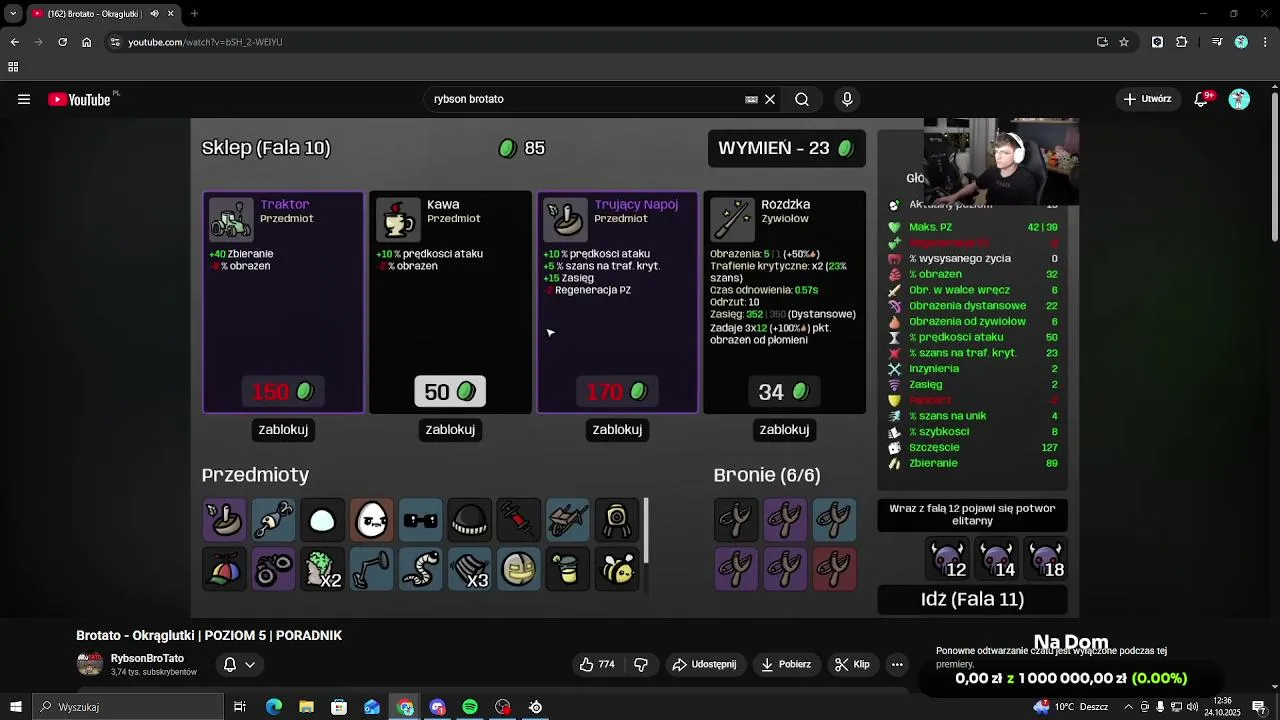
Task: Open a new browser tab
Action: click(194, 14)
